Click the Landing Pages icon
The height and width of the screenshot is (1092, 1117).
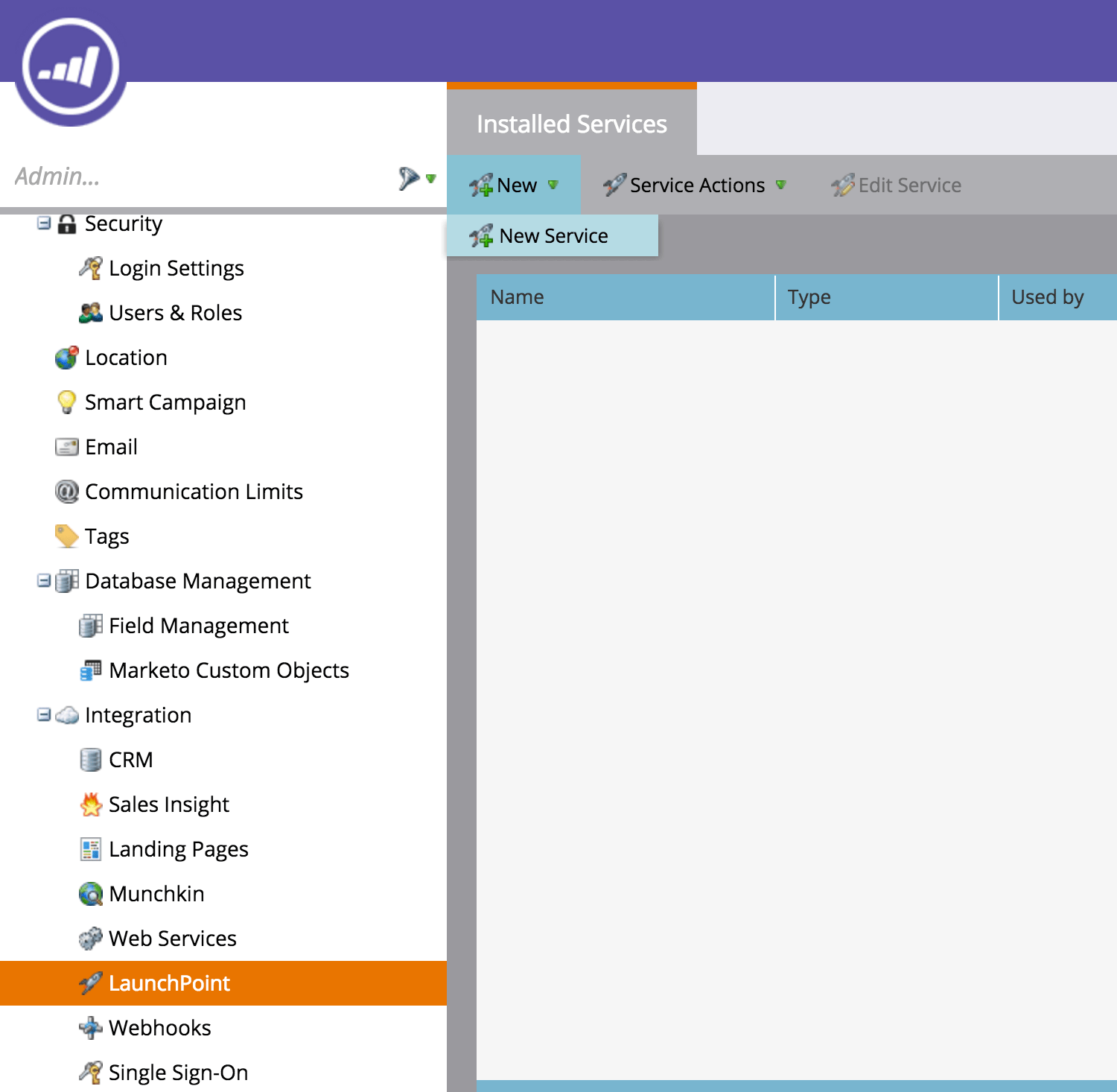(90, 849)
